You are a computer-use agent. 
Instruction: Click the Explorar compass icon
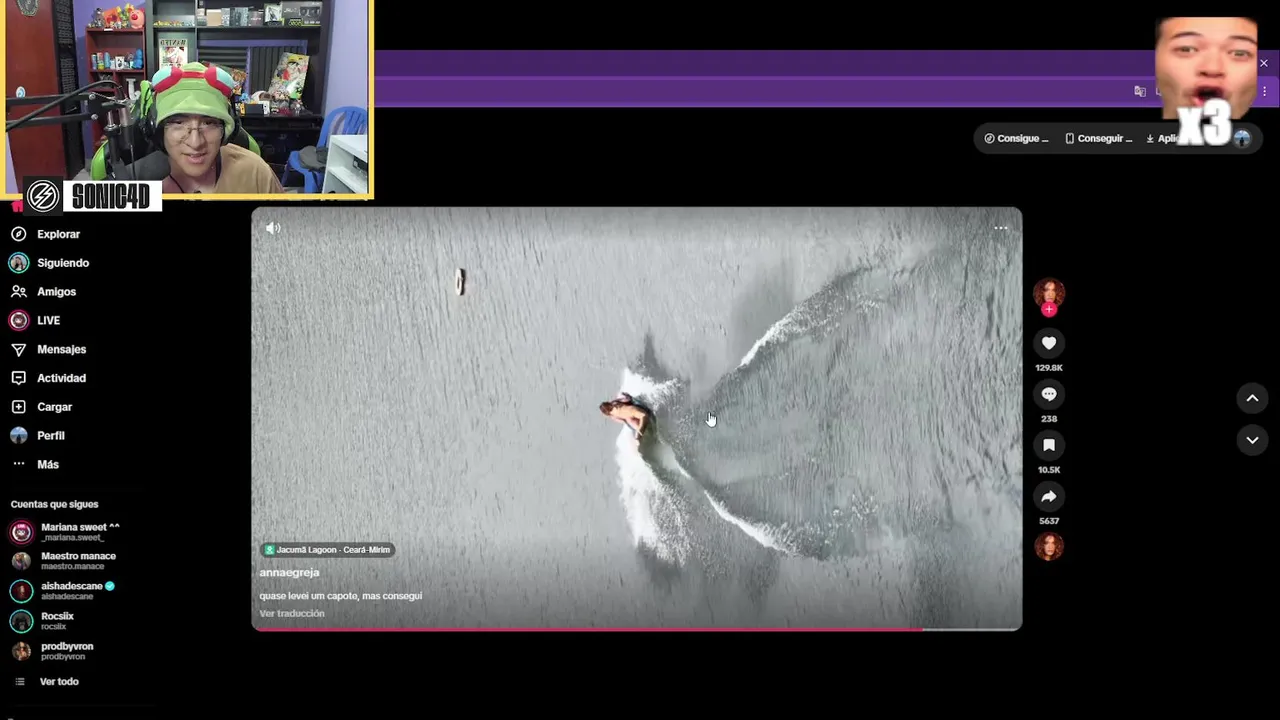click(18, 234)
